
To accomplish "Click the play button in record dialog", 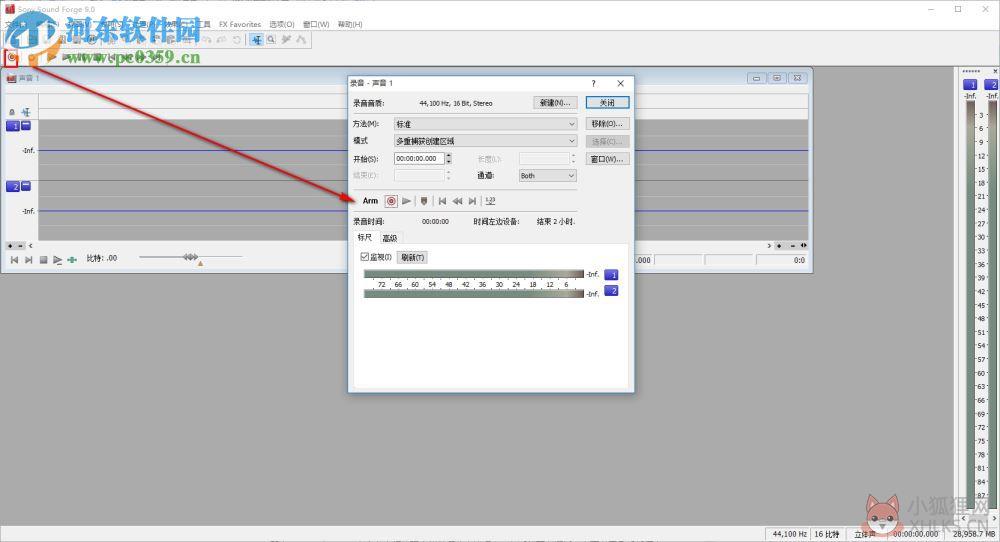I will (406, 201).
